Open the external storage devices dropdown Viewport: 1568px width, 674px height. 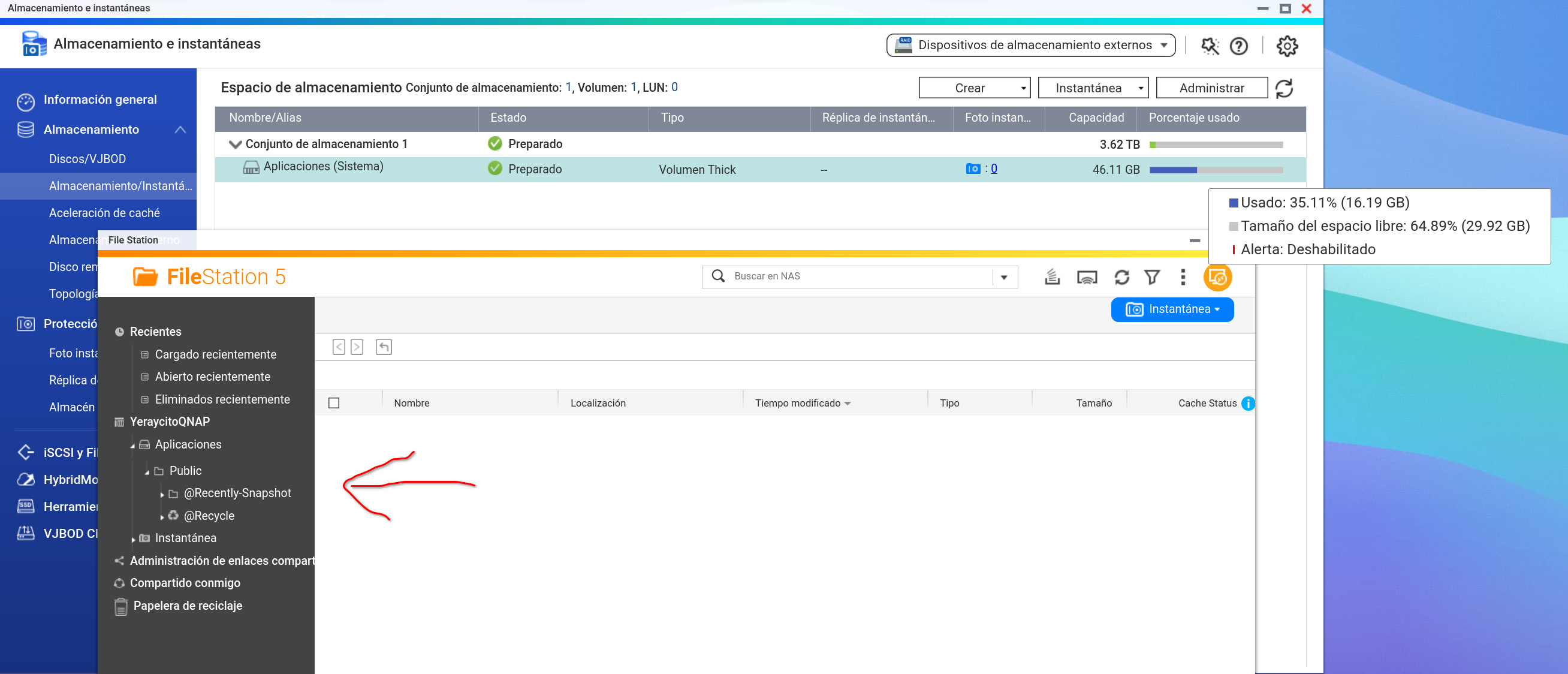coord(1030,45)
